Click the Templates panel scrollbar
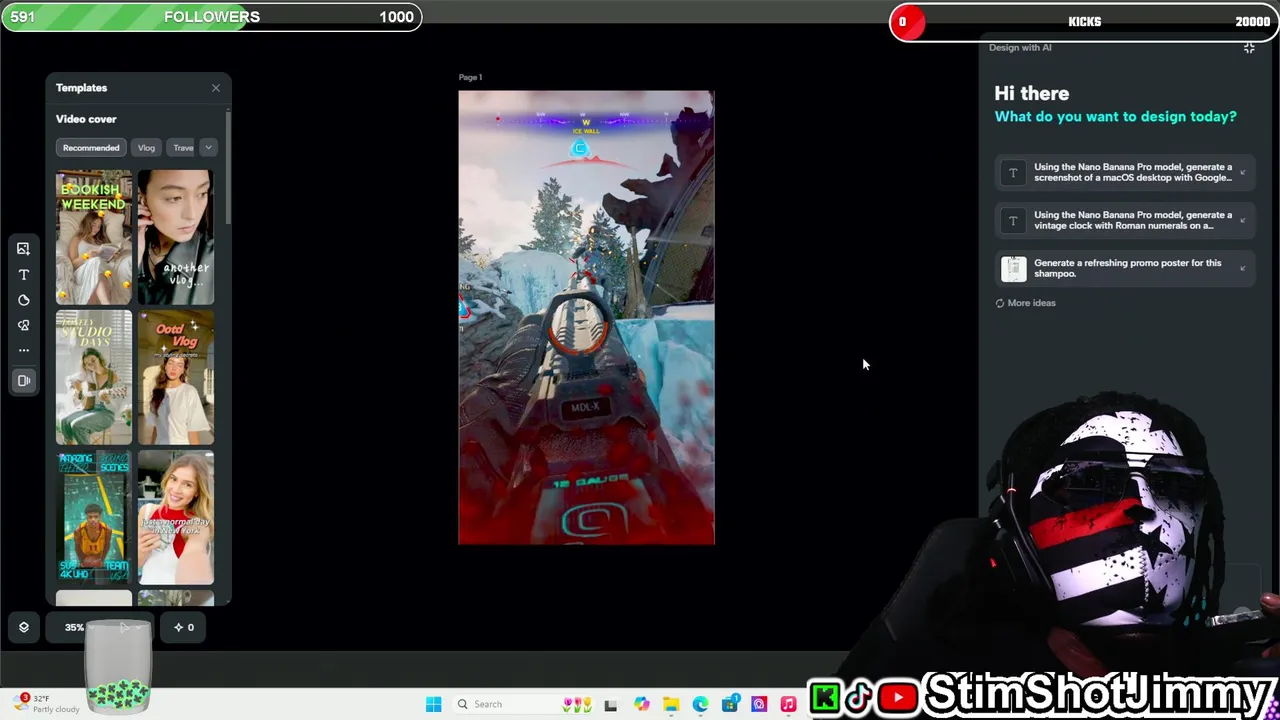The height and width of the screenshot is (720, 1280). coord(228,168)
